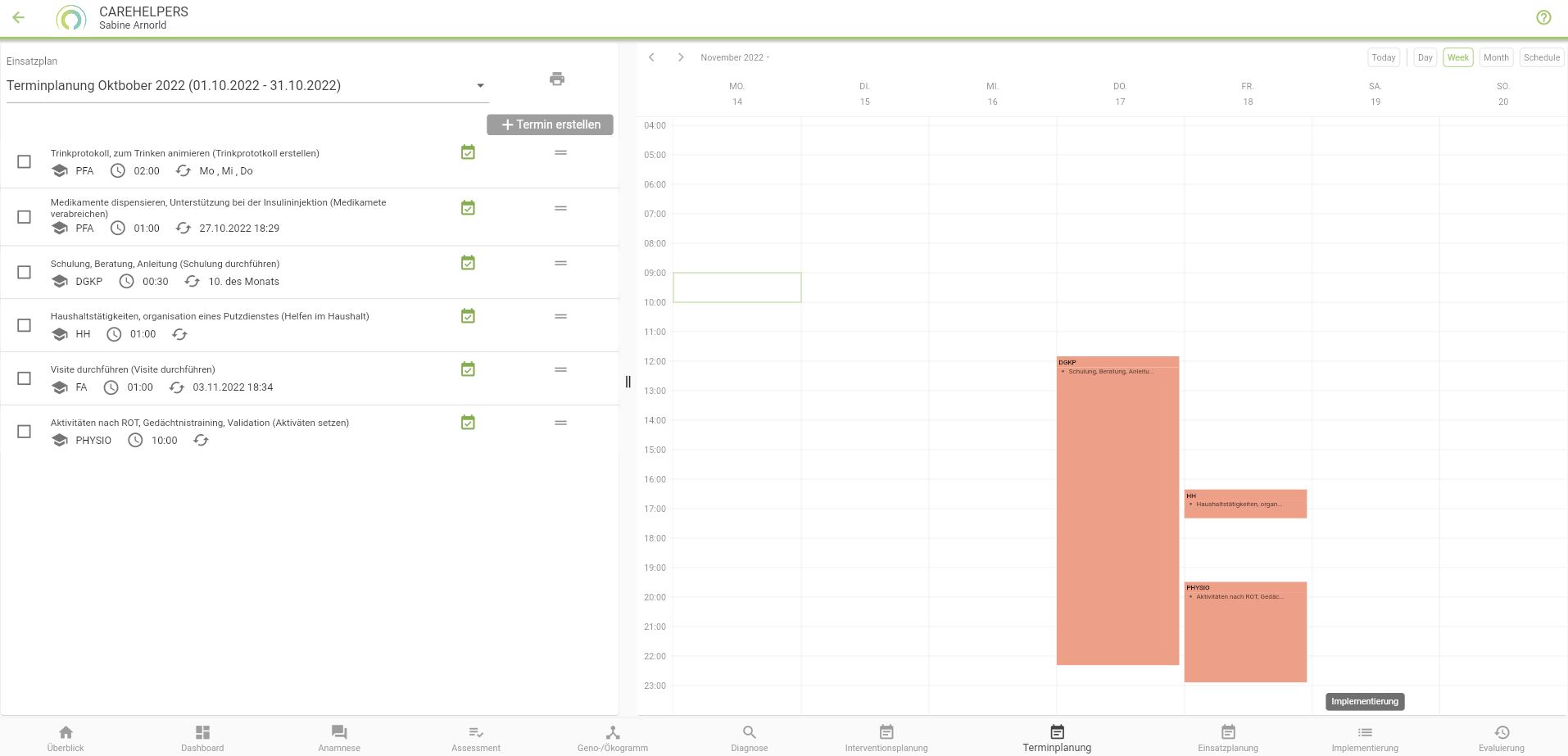Jump to Today in calendar
Screen dimensions: 1568x756
(1383, 57)
